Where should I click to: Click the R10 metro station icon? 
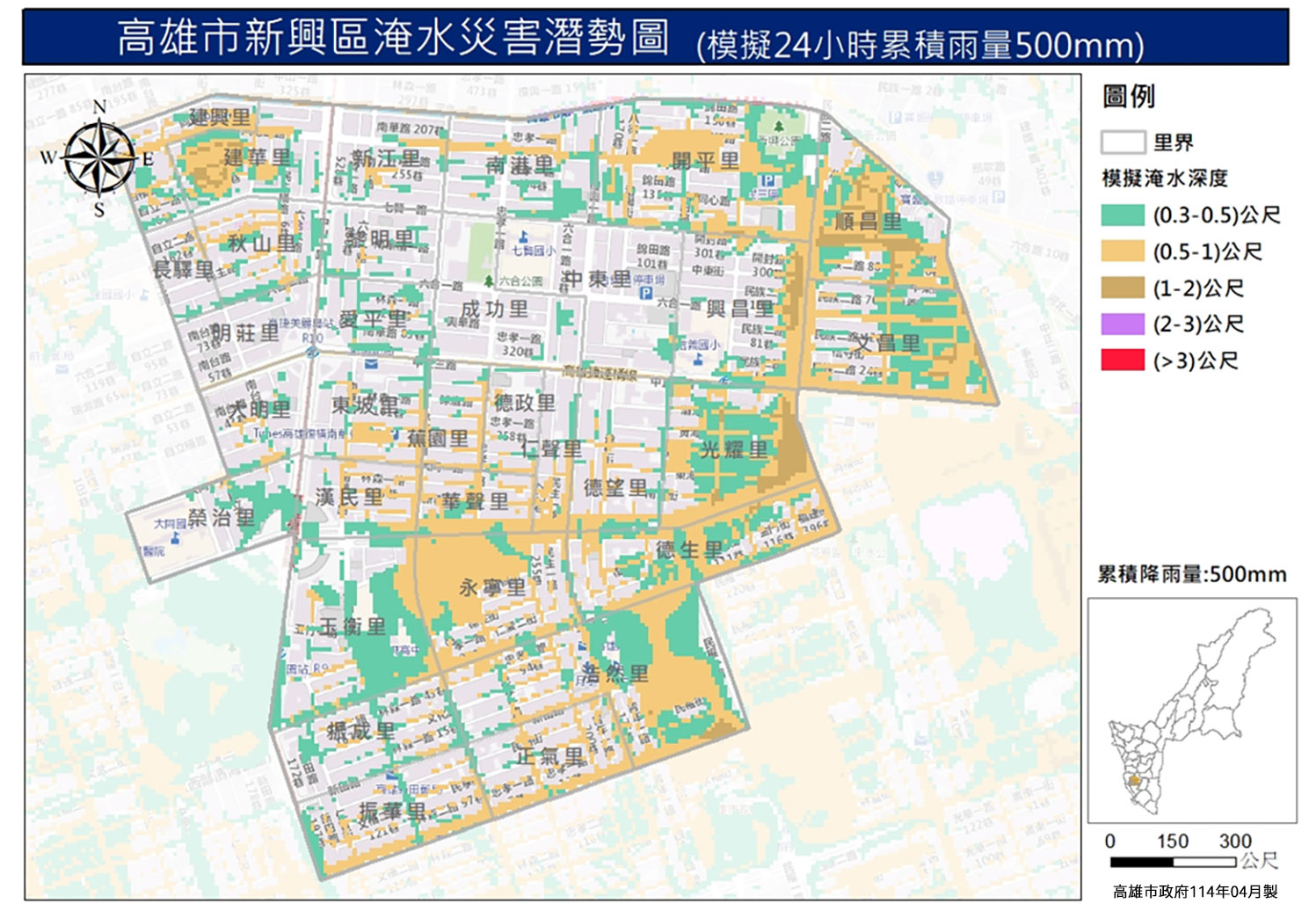click(x=313, y=351)
